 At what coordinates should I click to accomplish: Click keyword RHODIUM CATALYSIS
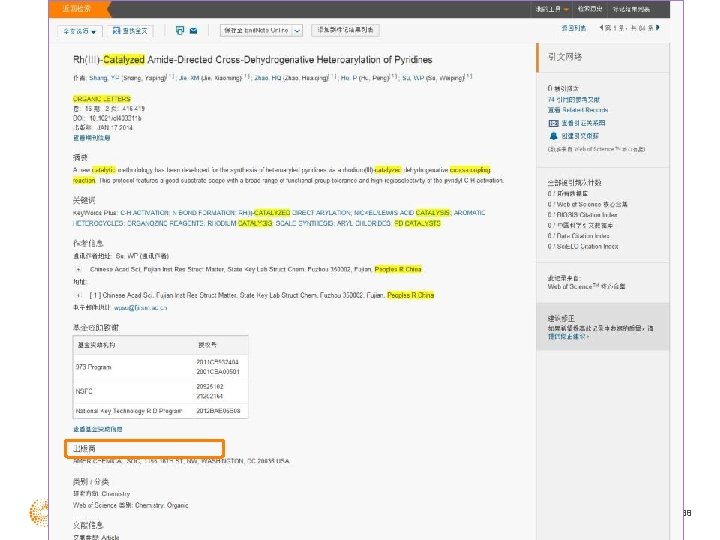click(x=240, y=223)
